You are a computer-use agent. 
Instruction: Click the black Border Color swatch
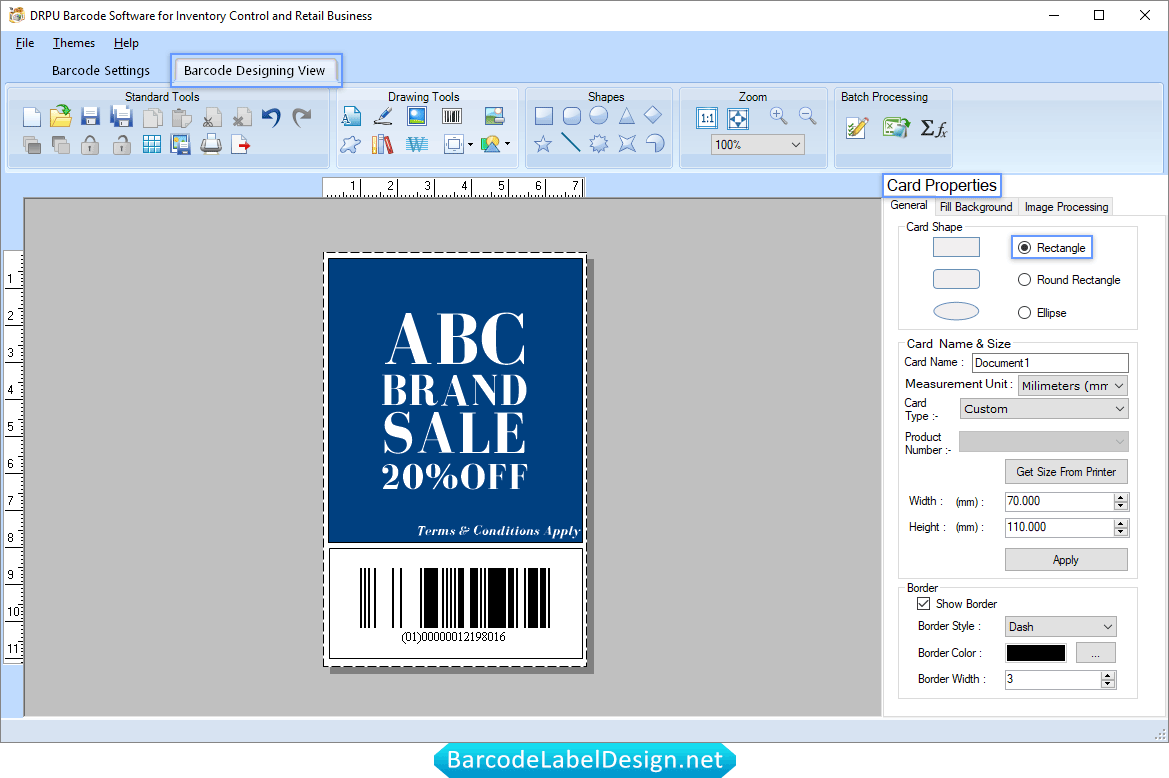pyautogui.click(x=1036, y=653)
